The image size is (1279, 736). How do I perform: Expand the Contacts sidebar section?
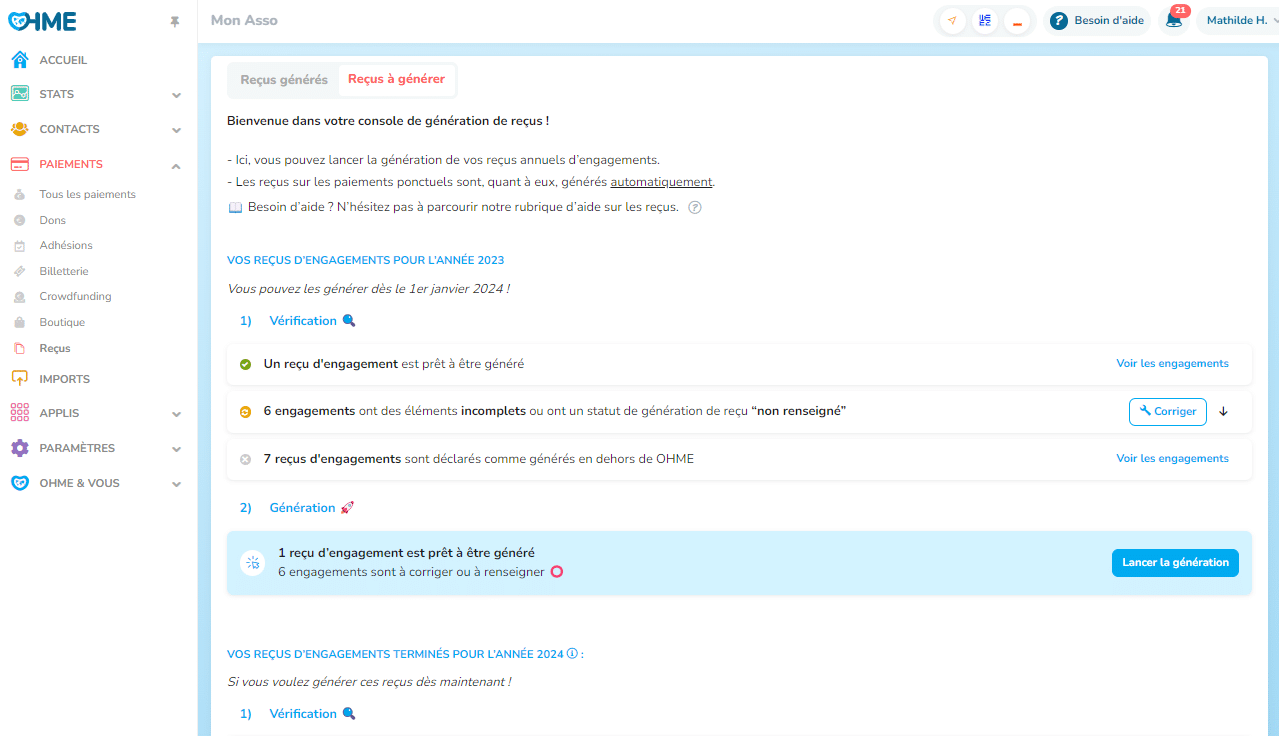[176, 130]
